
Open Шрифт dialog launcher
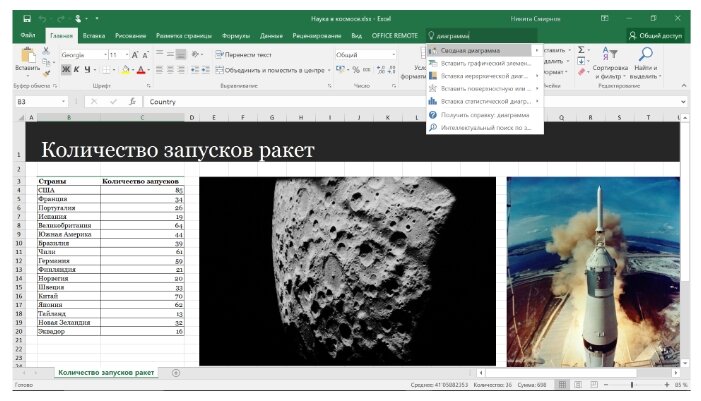click(148, 85)
